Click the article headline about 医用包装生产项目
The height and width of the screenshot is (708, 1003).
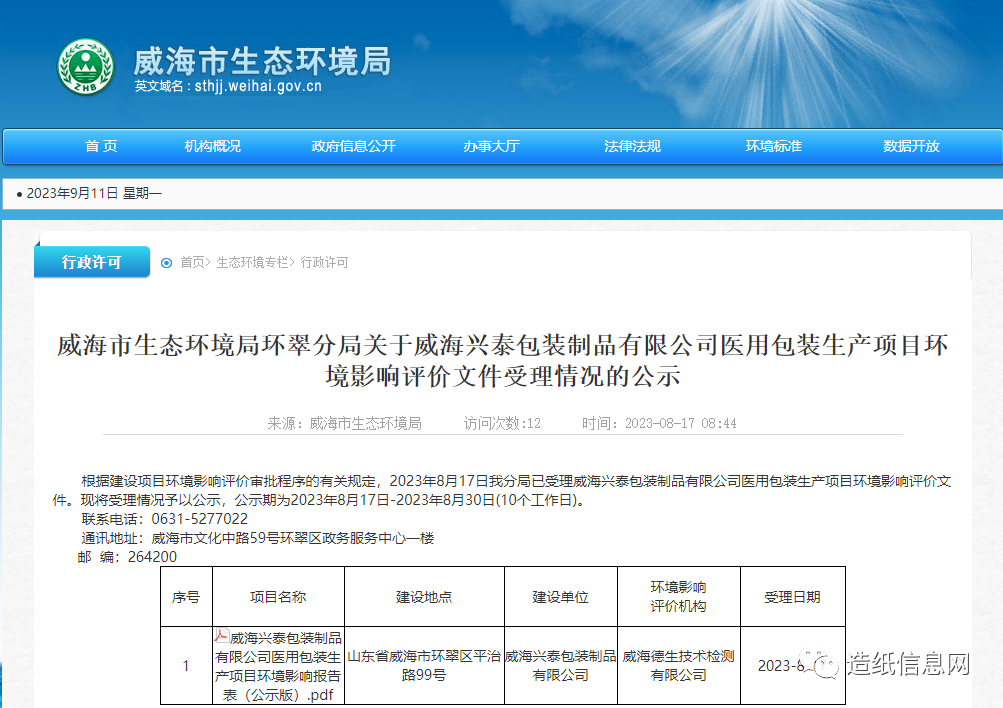click(502, 360)
